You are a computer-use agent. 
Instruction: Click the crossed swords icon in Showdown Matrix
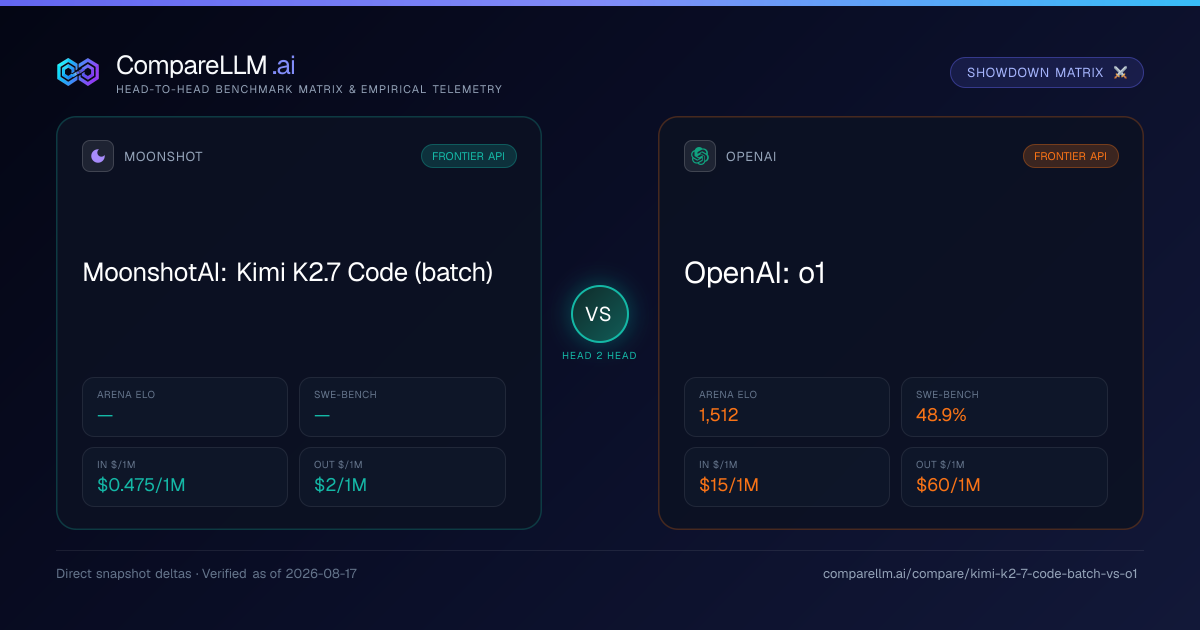click(1120, 73)
